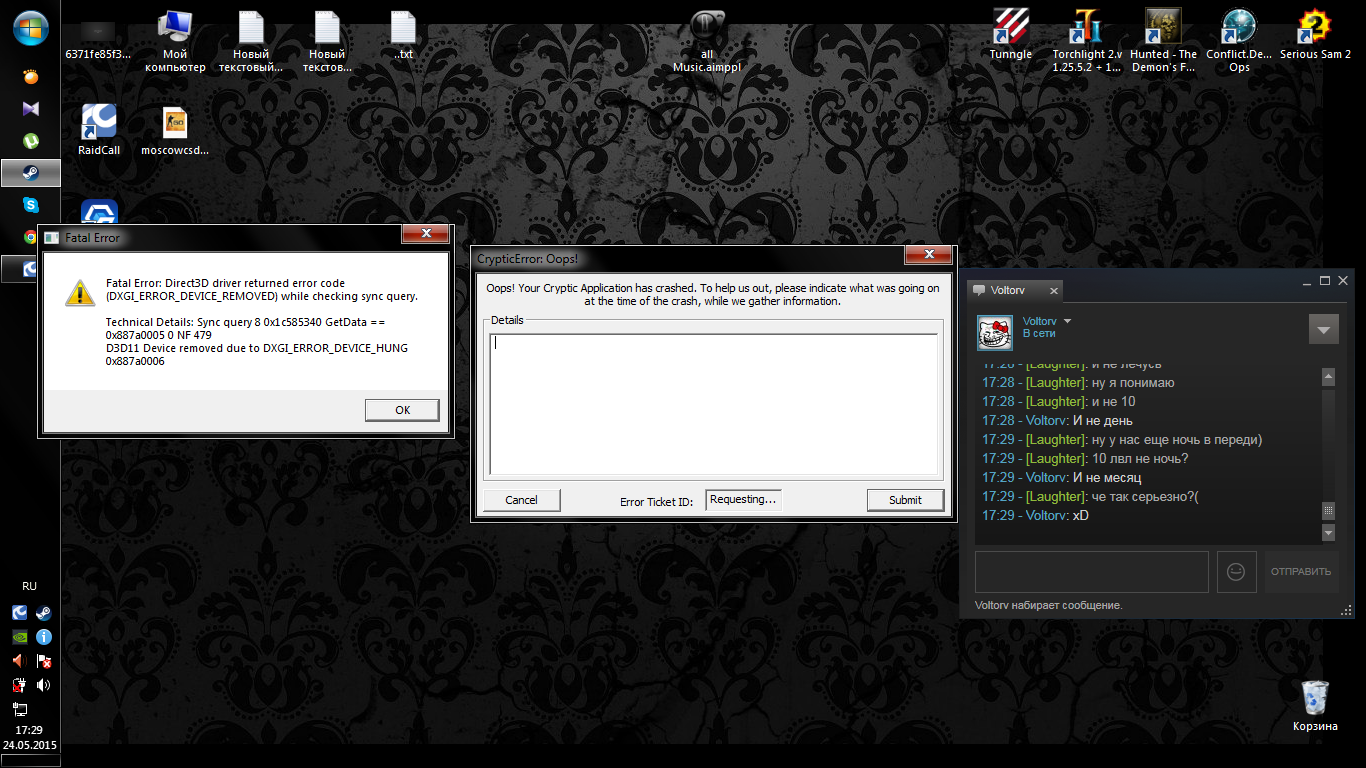Click the RU language indicator
Screen dimensions: 1366x768
click(30, 586)
